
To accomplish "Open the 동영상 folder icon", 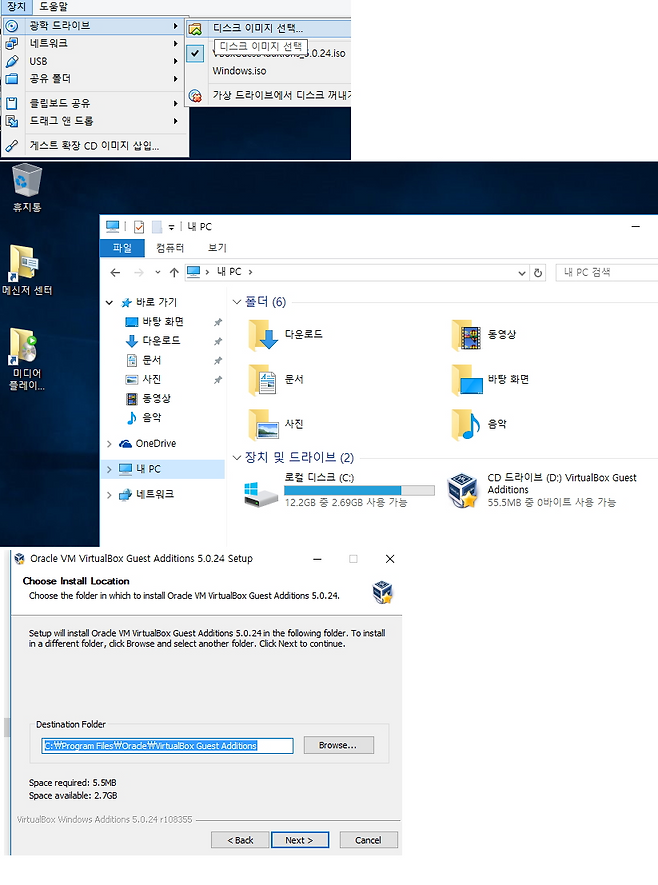I will pyautogui.click(x=466, y=336).
